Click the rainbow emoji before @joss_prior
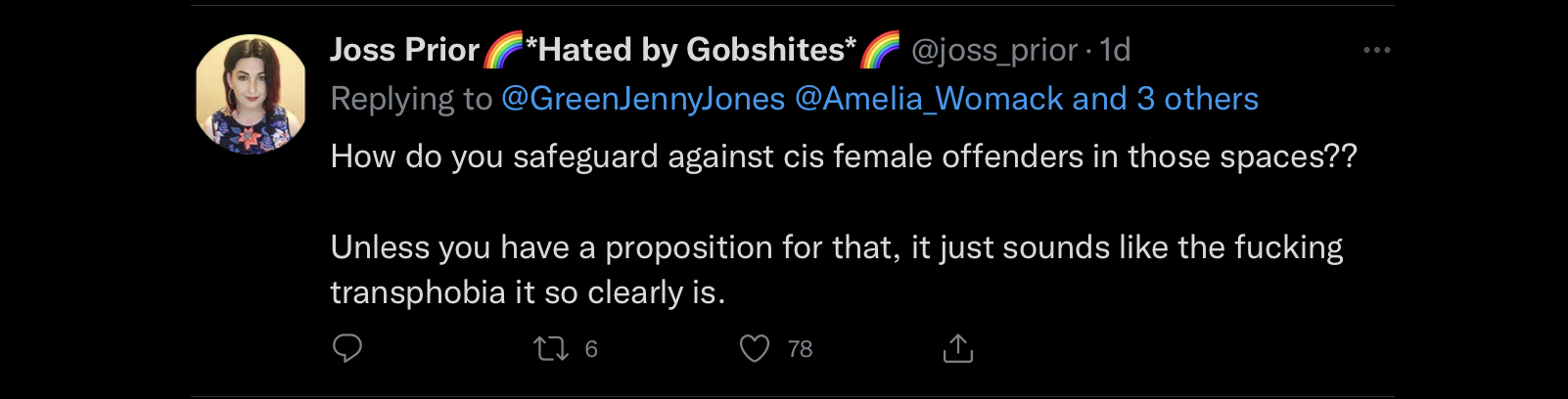 coord(880,50)
